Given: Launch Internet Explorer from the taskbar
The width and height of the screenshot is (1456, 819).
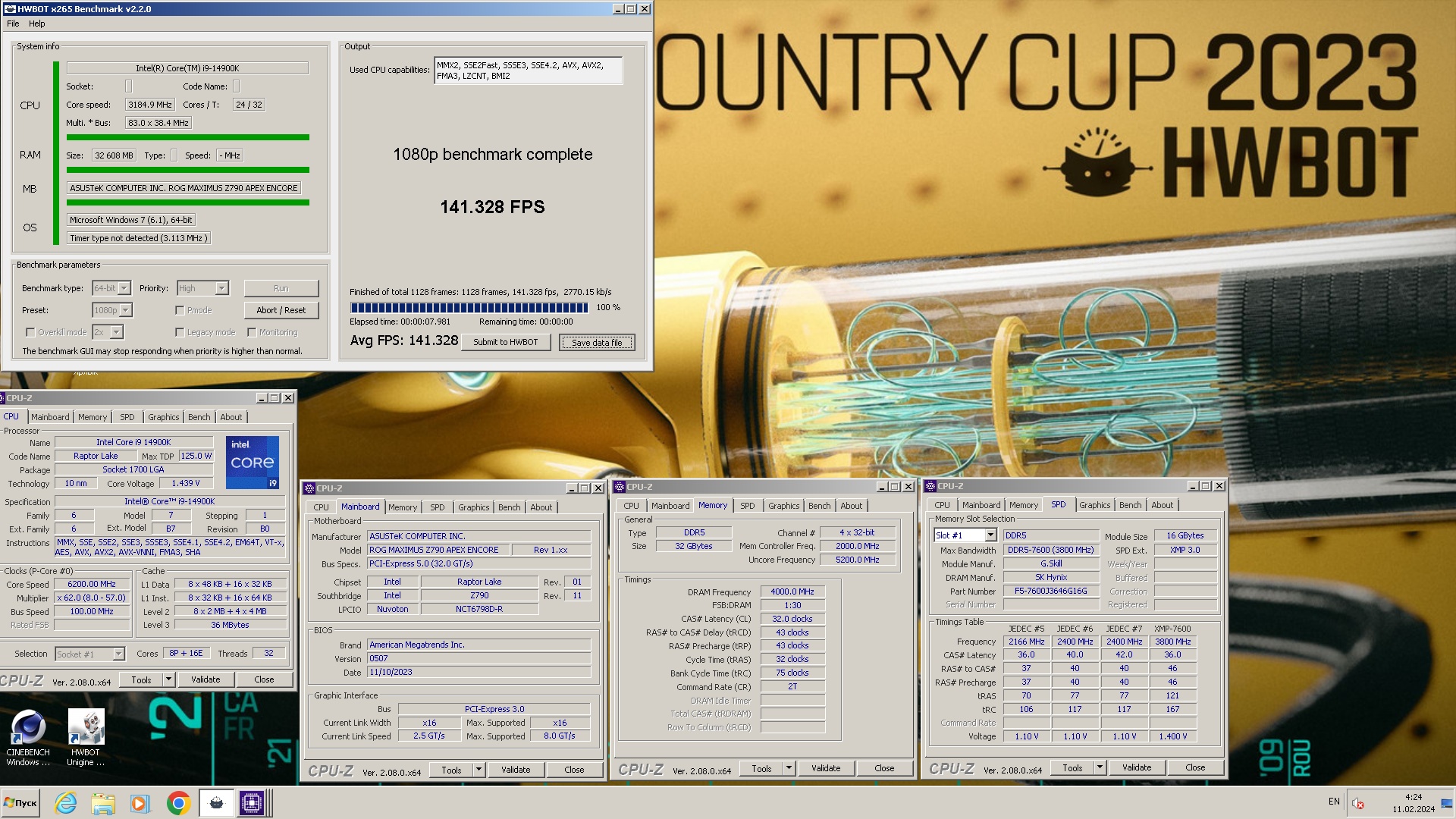Looking at the screenshot, I should [66, 803].
